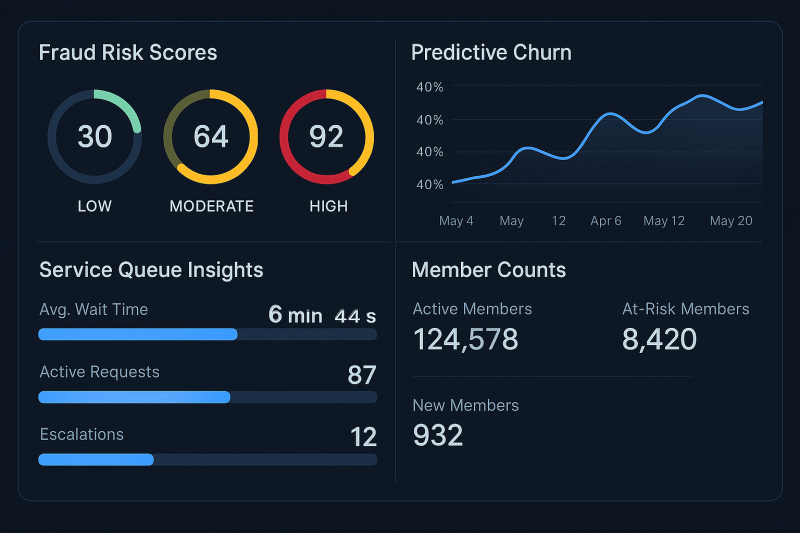Click the churn line chart peak

(x=702, y=96)
